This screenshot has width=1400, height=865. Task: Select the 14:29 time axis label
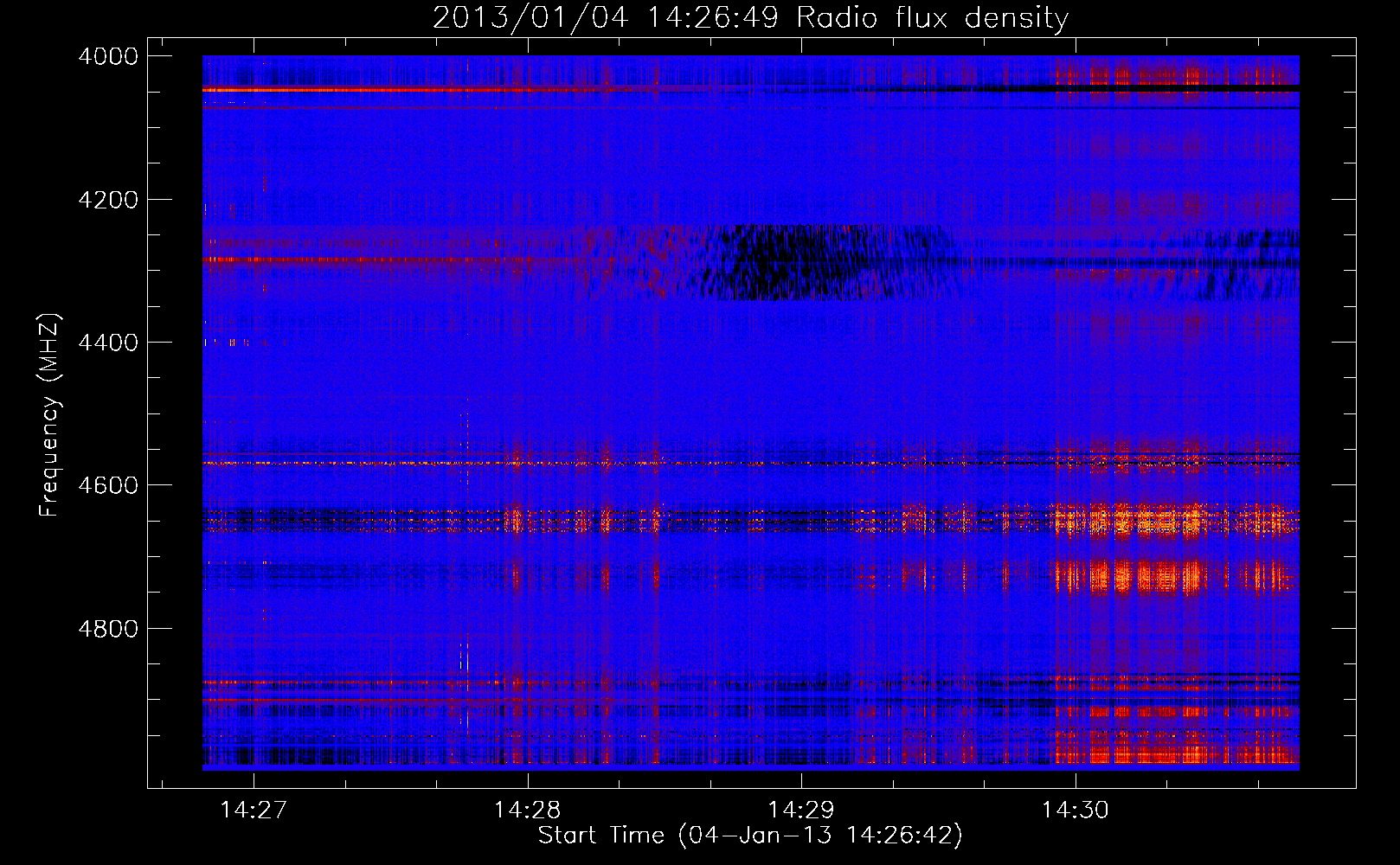click(801, 810)
